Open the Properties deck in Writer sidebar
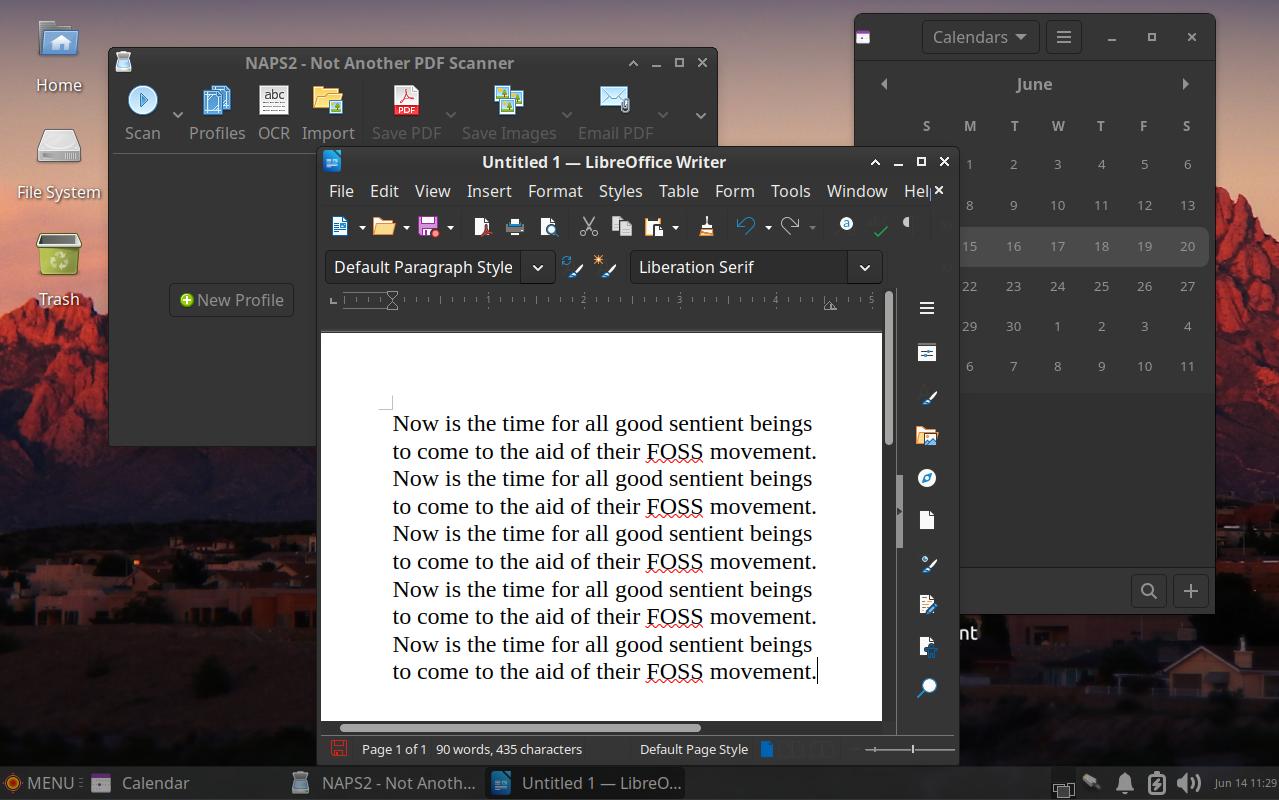This screenshot has width=1279, height=800. point(927,353)
